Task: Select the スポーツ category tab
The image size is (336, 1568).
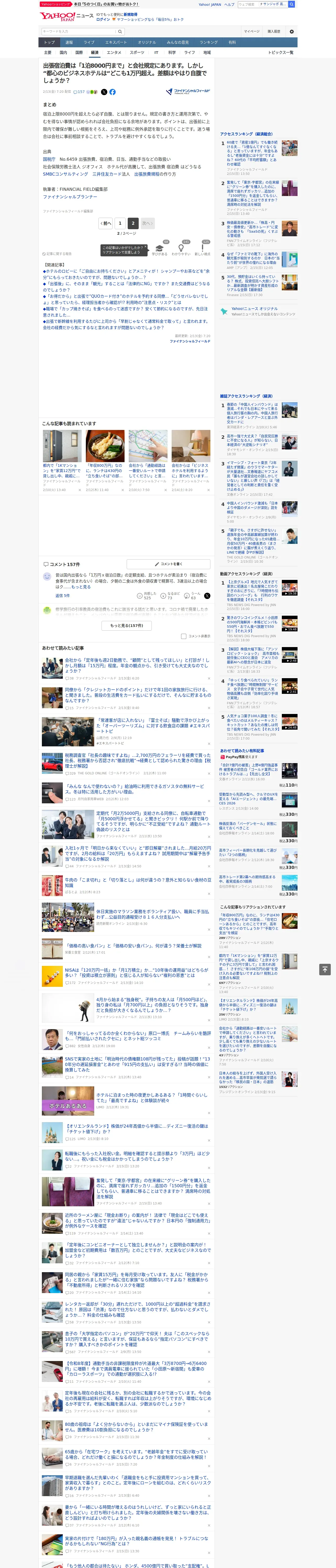Action: tap(137, 52)
